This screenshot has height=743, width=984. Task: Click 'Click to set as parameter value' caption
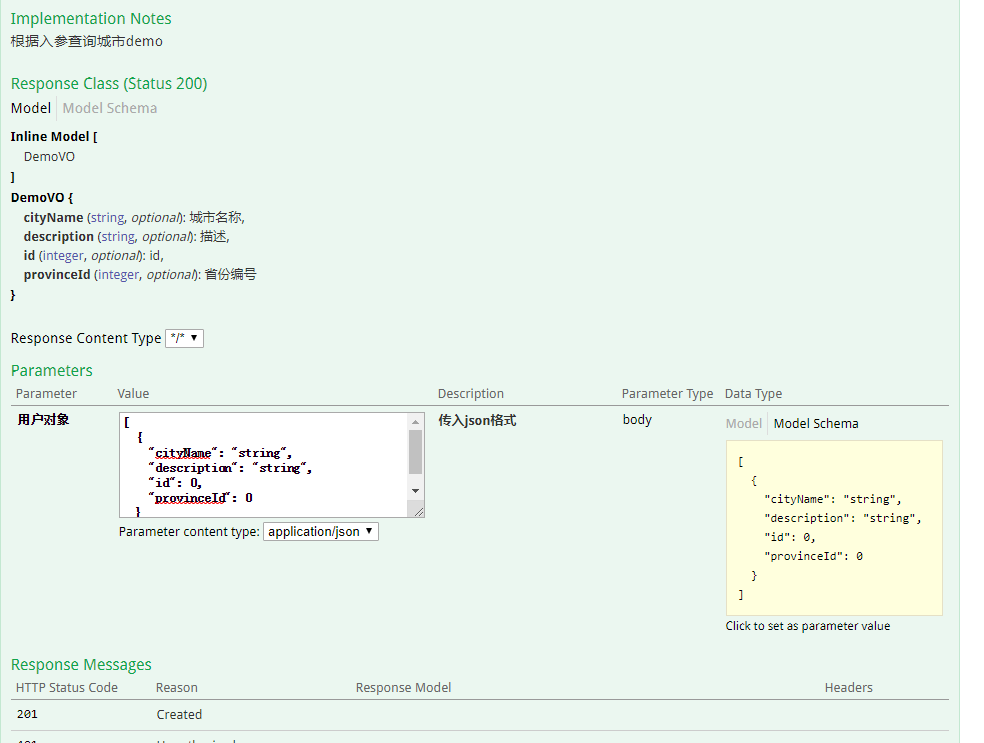click(808, 626)
